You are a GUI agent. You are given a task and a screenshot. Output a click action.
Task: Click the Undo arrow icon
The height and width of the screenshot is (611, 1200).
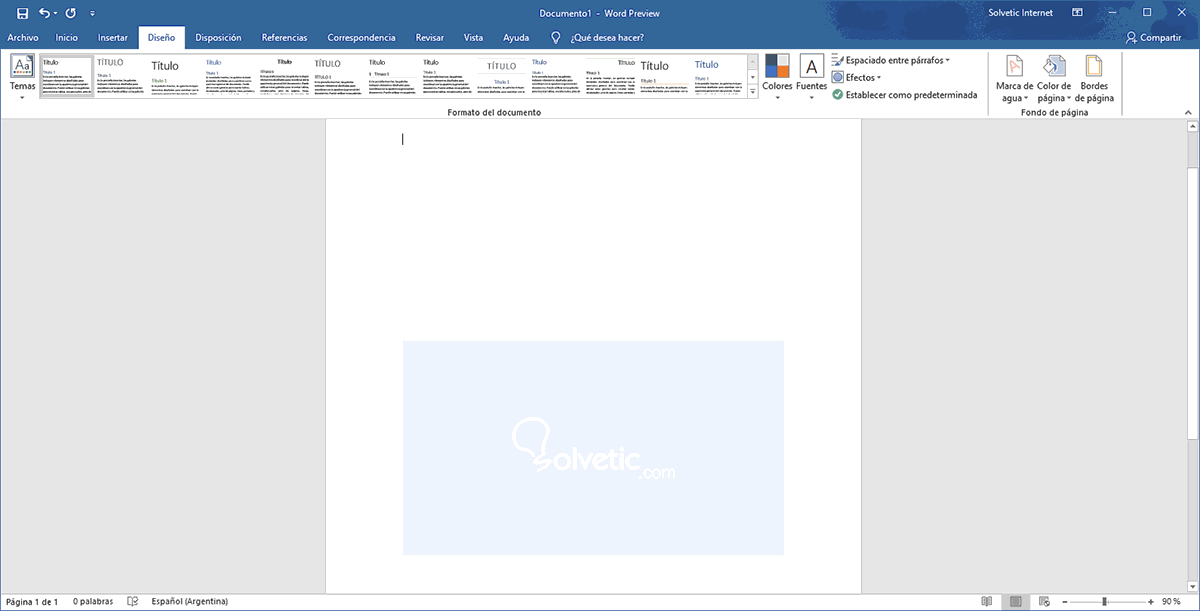pyautogui.click(x=45, y=13)
